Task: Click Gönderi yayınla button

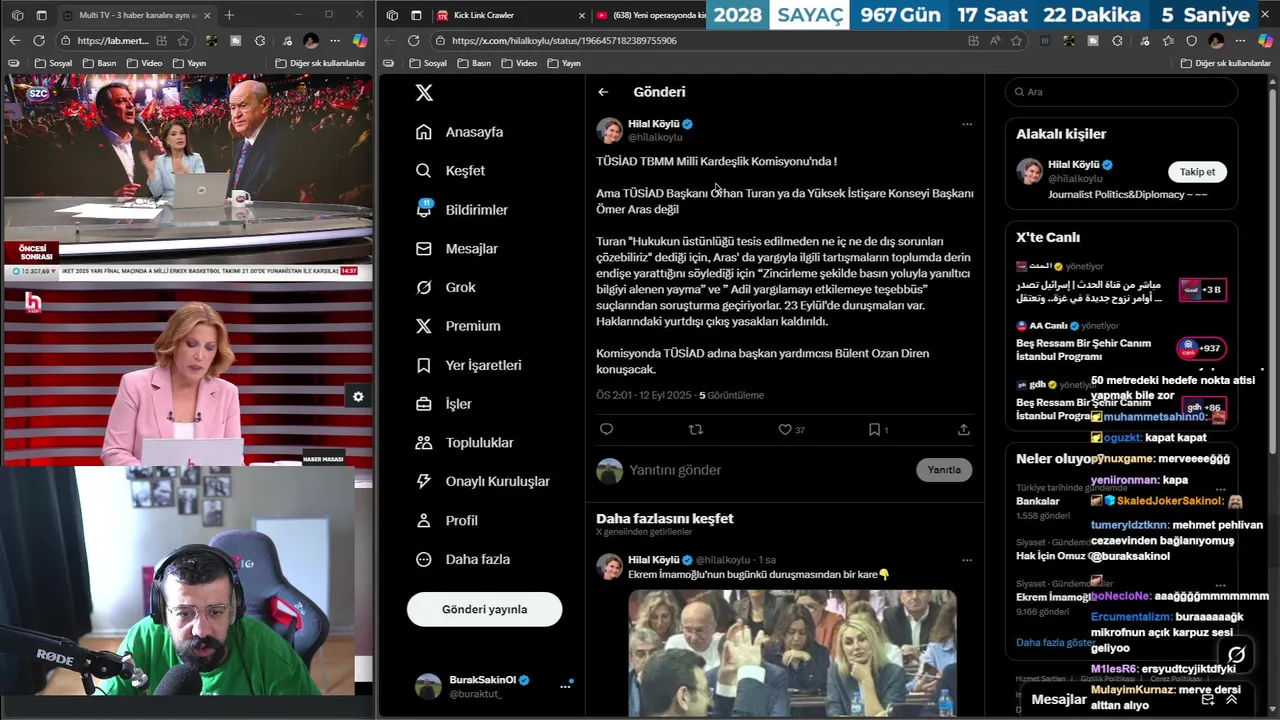Action: pos(484,609)
